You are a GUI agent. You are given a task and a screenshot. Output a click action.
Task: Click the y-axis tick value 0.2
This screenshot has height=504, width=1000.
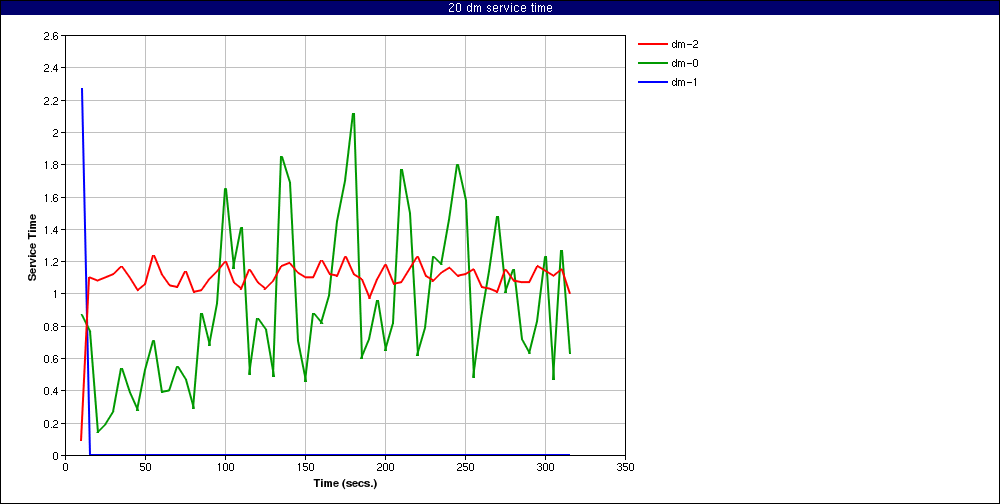pyautogui.click(x=52, y=424)
